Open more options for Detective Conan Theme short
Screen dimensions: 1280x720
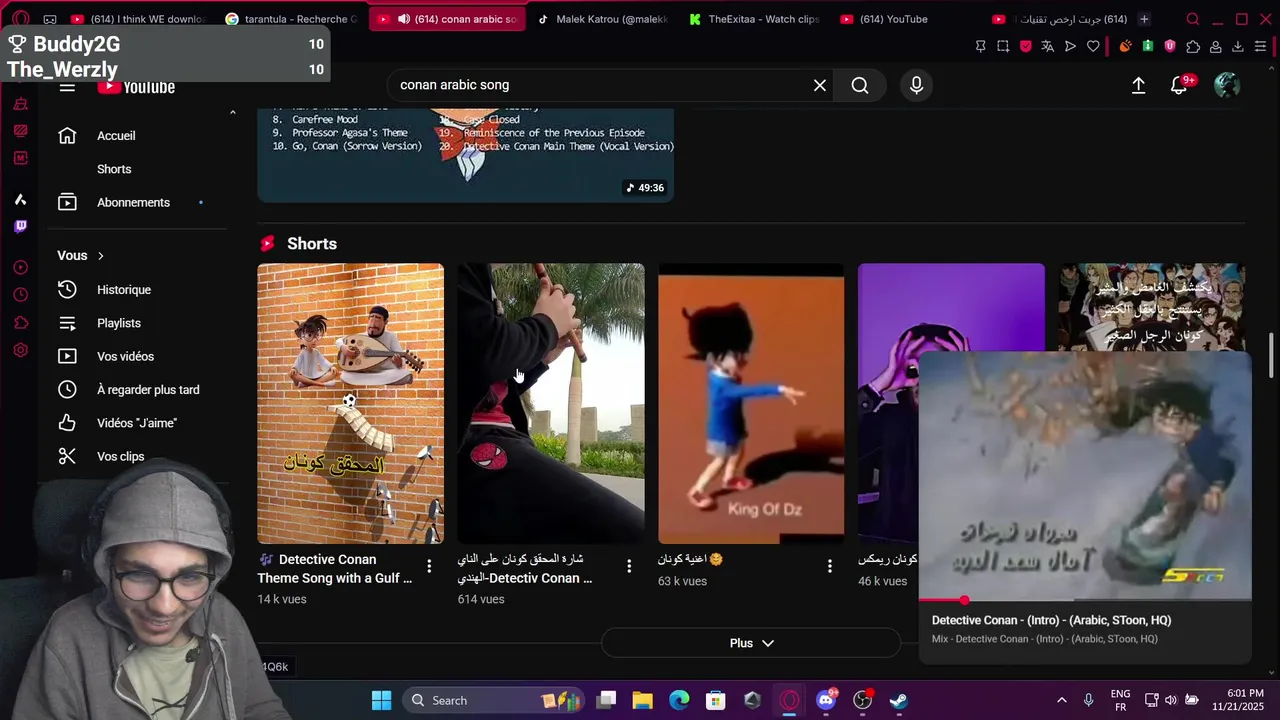click(x=429, y=566)
